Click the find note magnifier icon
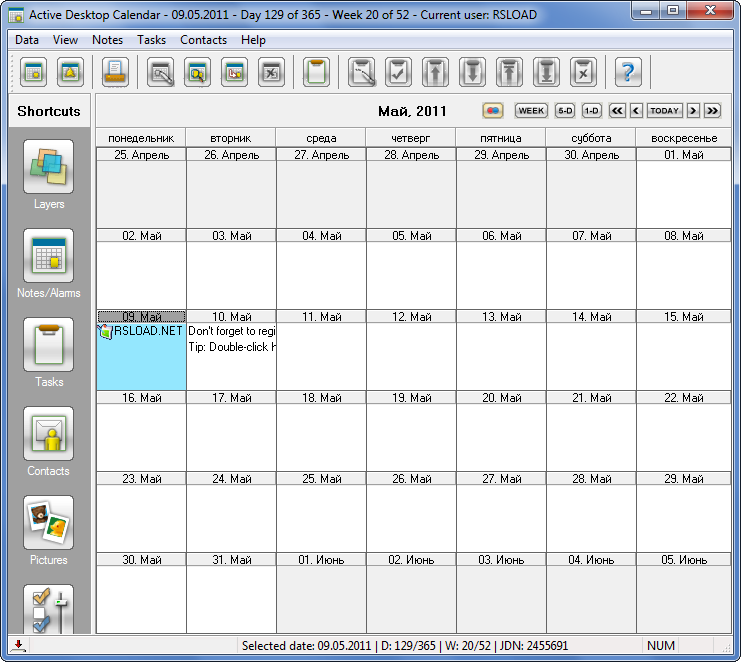This screenshot has width=741, height=662. point(198,72)
